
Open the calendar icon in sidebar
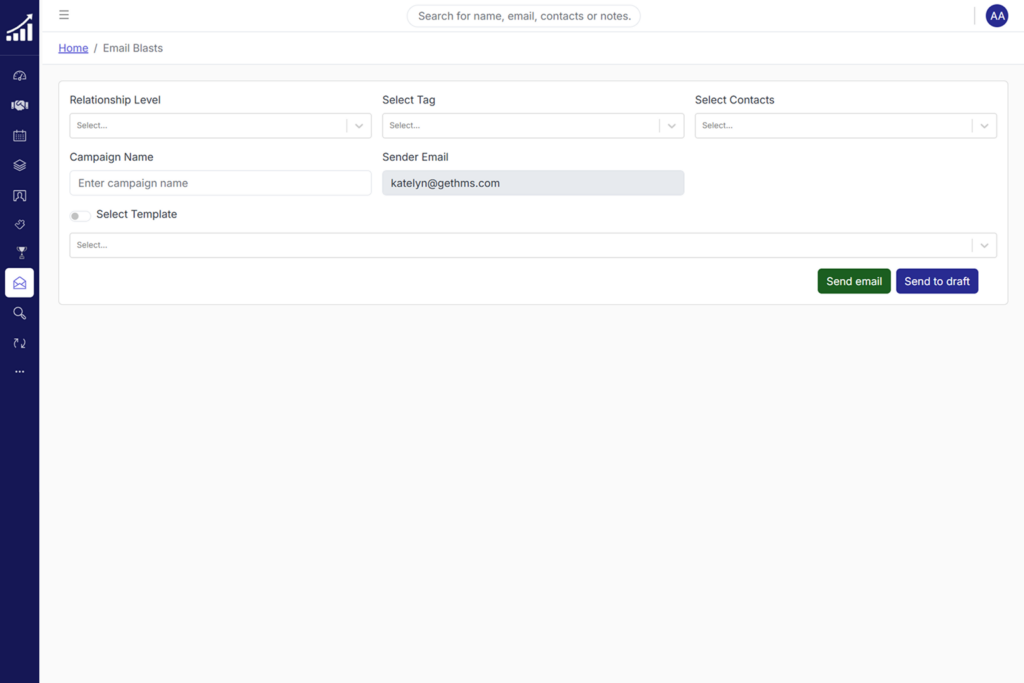pyautogui.click(x=19, y=135)
